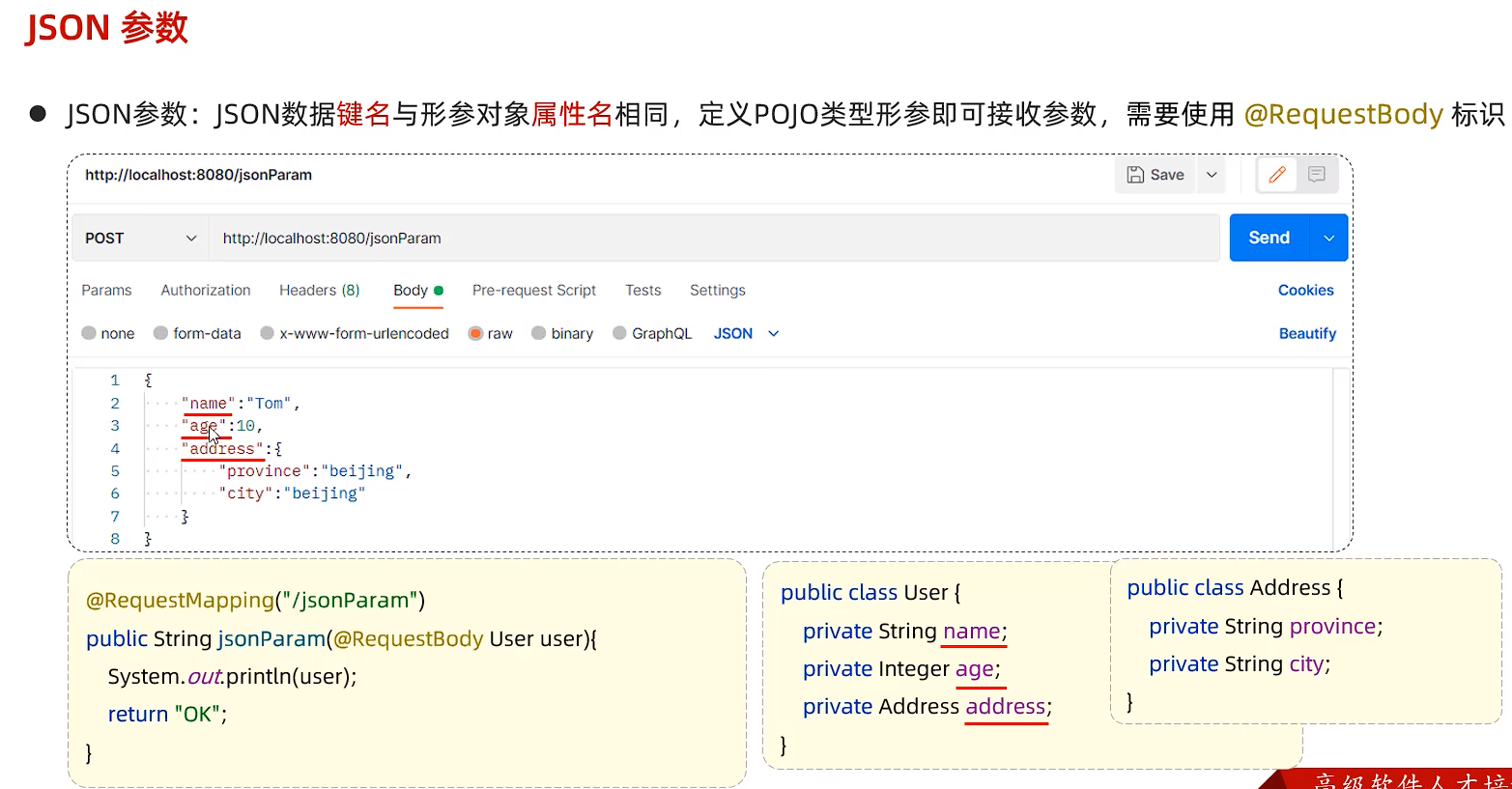Switch to the Params tab

click(106, 291)
